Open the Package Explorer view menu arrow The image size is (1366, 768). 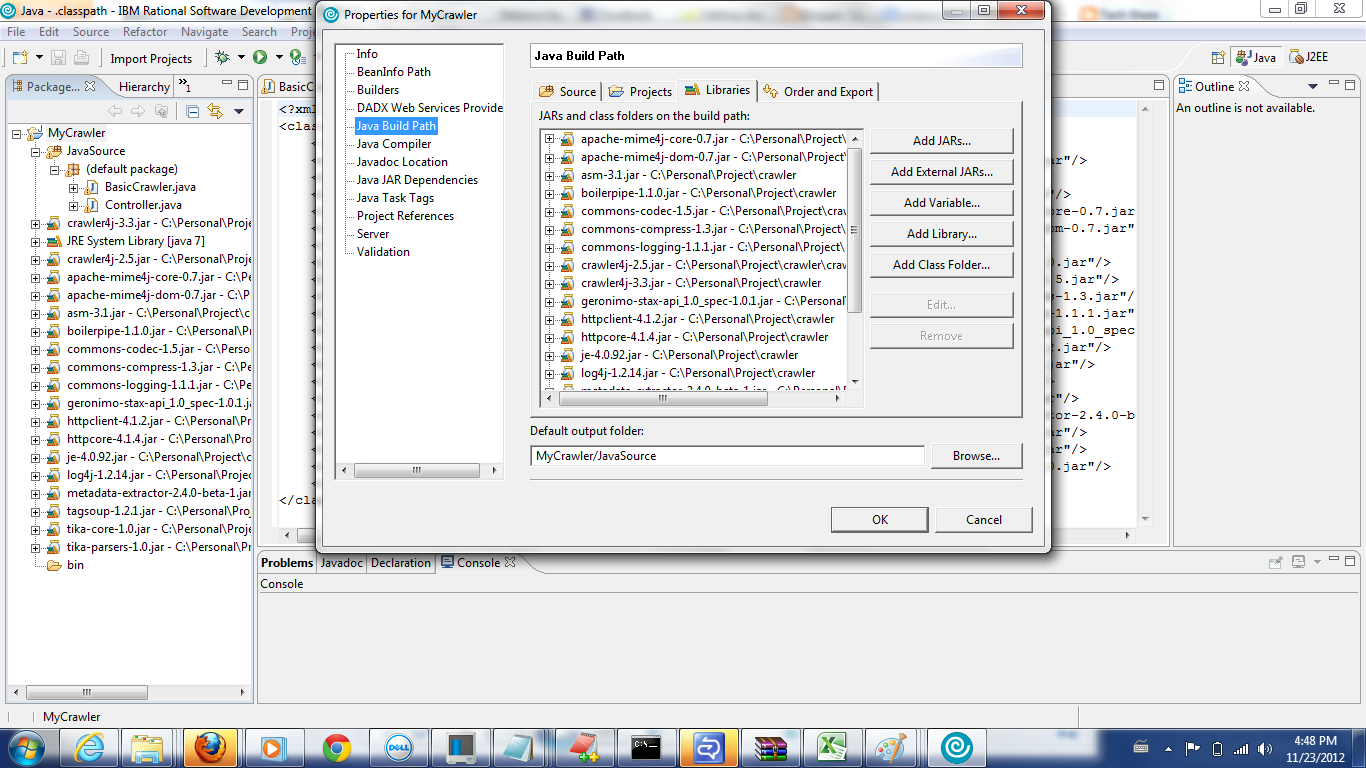[x=239, y=111]
